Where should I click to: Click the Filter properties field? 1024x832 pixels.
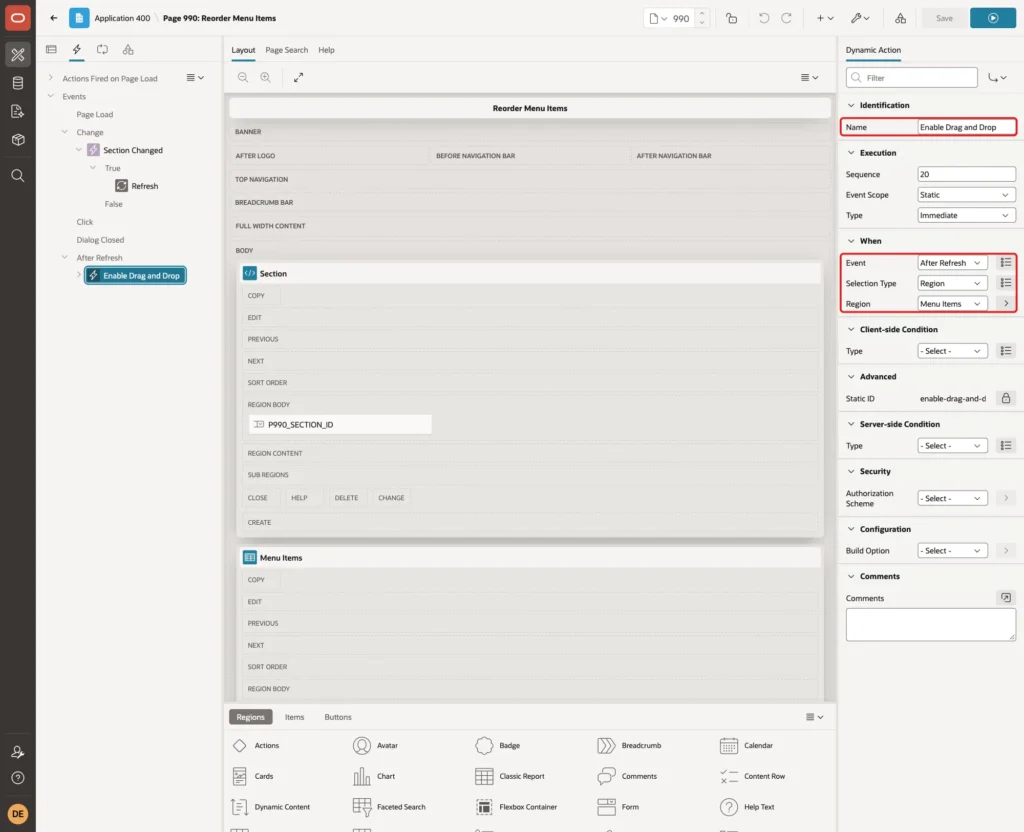point(912,78)
